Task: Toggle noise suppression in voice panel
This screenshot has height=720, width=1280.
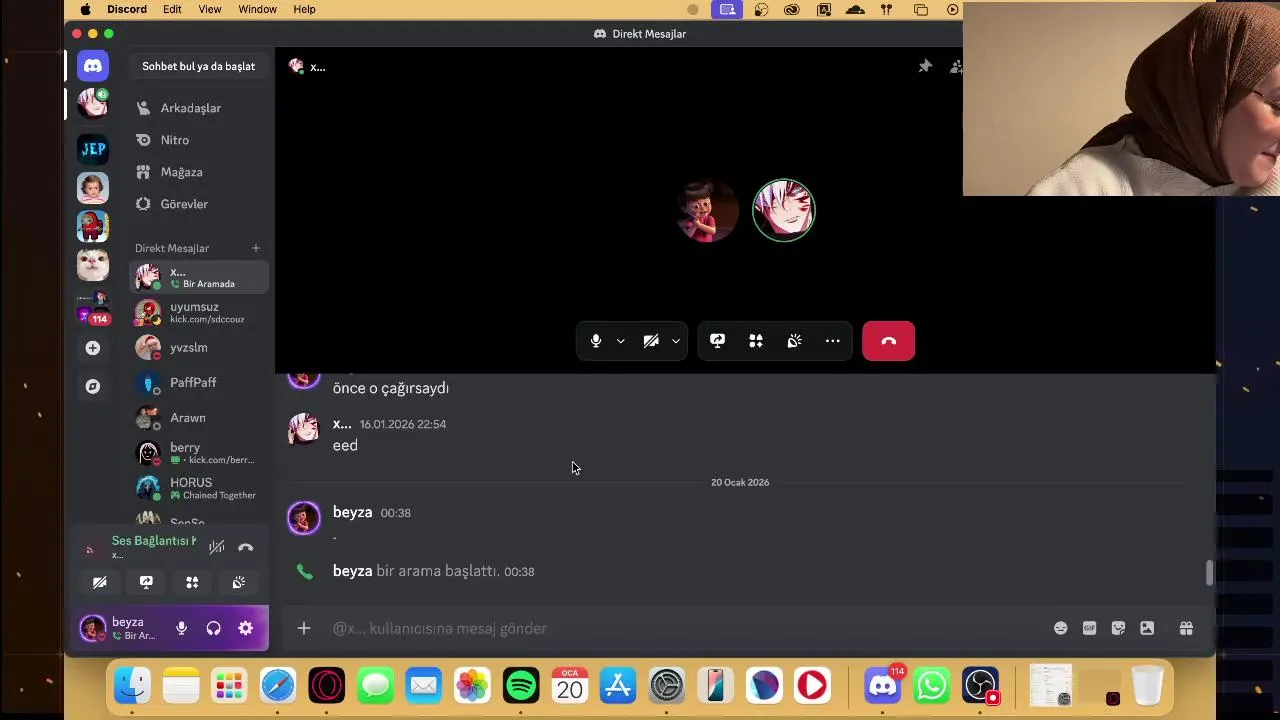Action: [x=217, y=547]
